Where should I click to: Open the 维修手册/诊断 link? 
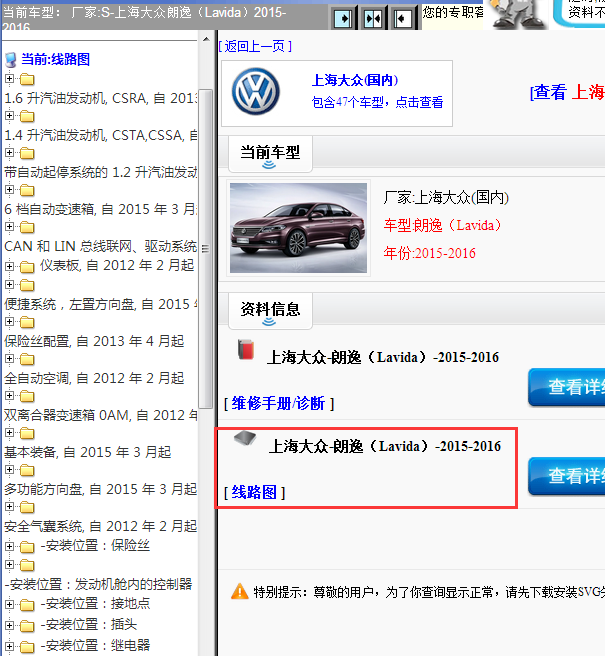point(279,404)
